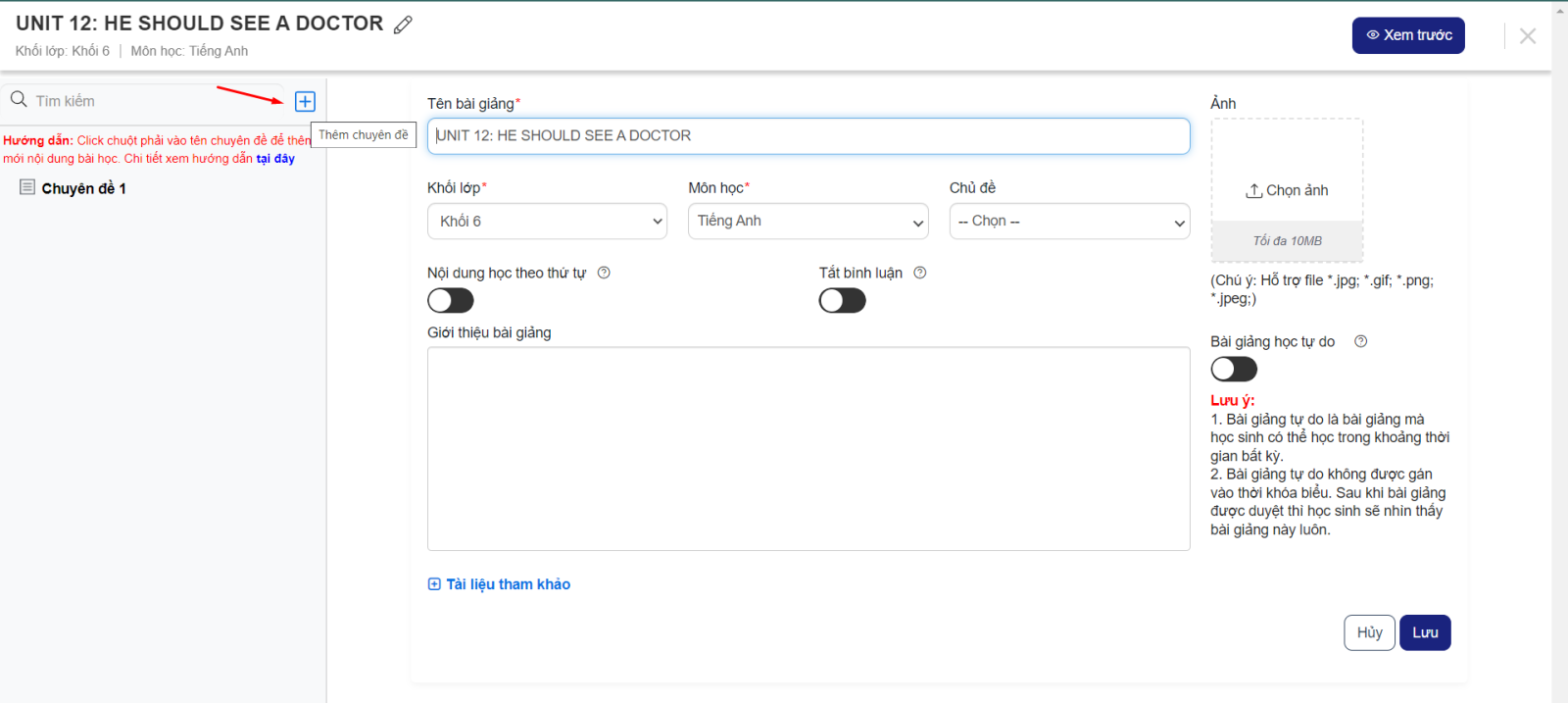Turn on Bài giảng học tự do switch
1568x703 pixels.
point(1234,370)
